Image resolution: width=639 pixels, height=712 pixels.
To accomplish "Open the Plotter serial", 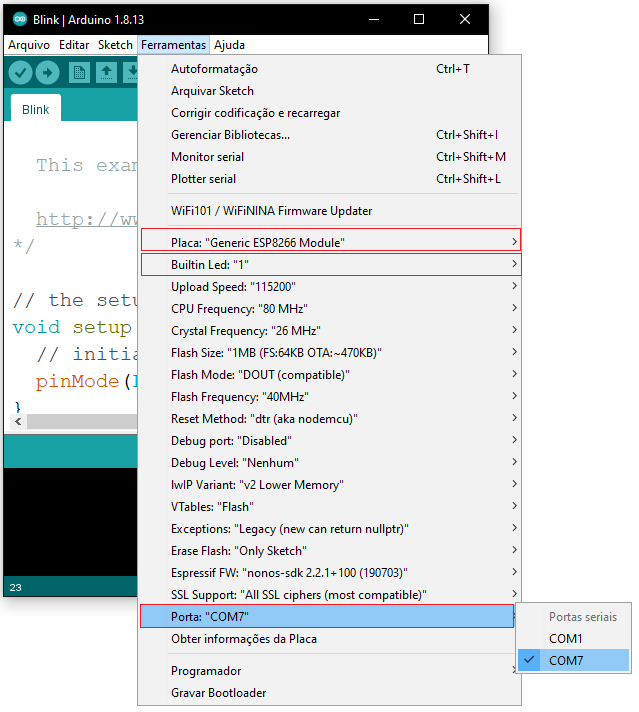I will [330, 179].
